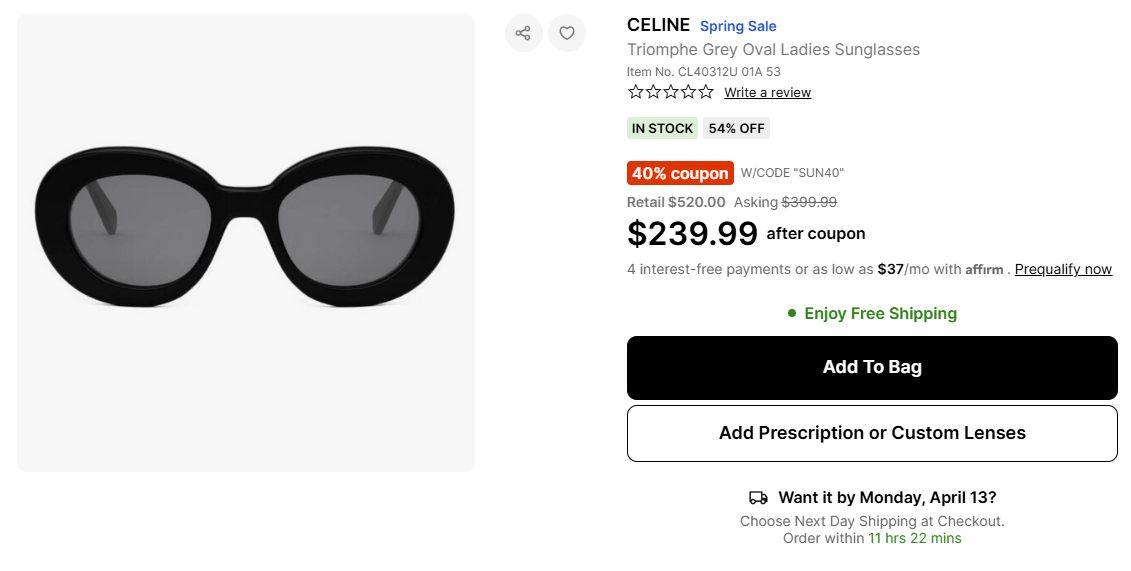Click Prequalify now link
Screen dimensions: 1131x571
1063,269
